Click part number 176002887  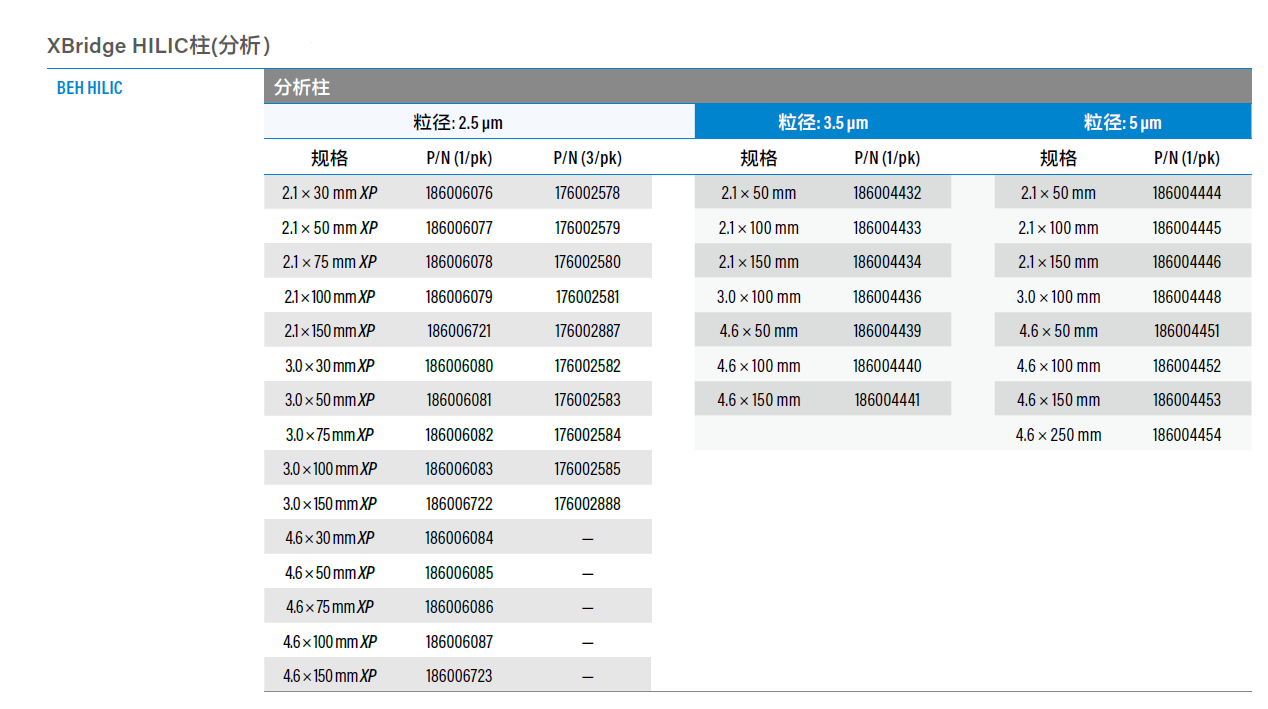pyautogui.click(x=587, y=331)
